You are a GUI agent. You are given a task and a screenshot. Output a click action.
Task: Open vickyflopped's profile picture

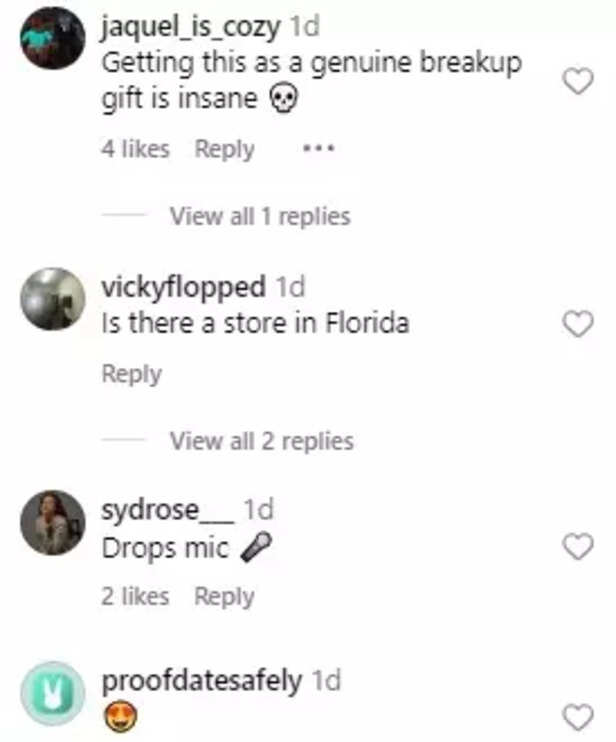[x=53, y=299]
